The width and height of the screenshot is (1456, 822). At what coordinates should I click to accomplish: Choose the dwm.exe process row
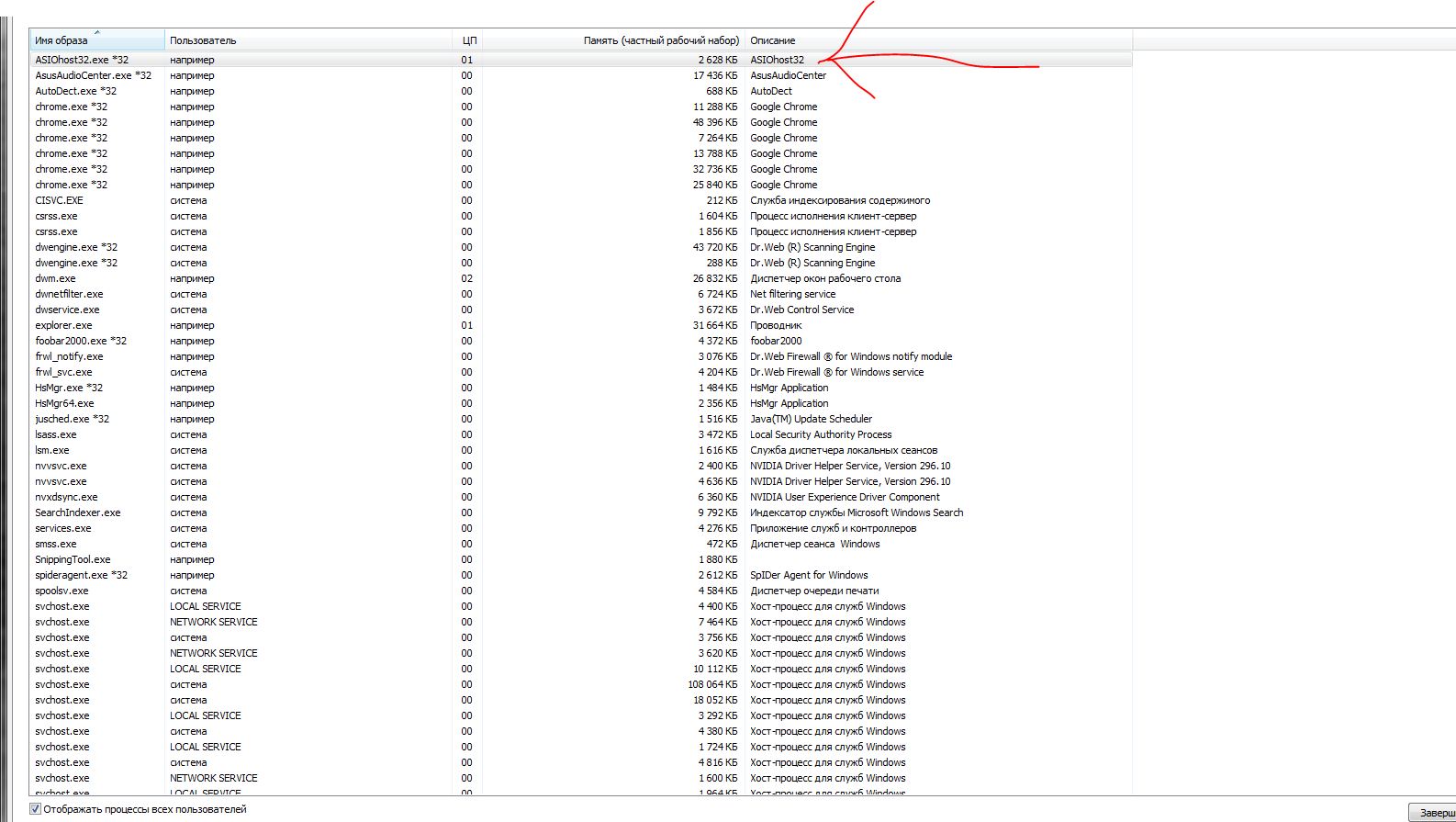click(x=55, y=278)
